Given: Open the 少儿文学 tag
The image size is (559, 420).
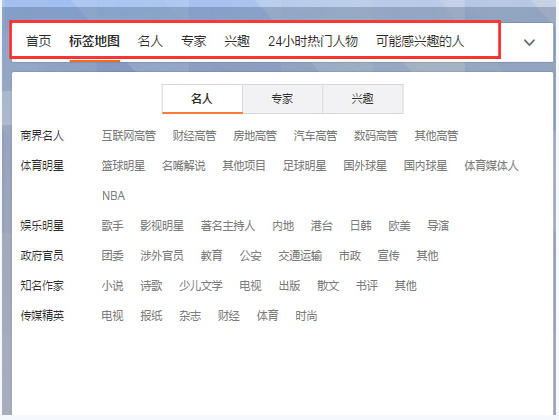Looking at the screenshot, I should [201, 286].
